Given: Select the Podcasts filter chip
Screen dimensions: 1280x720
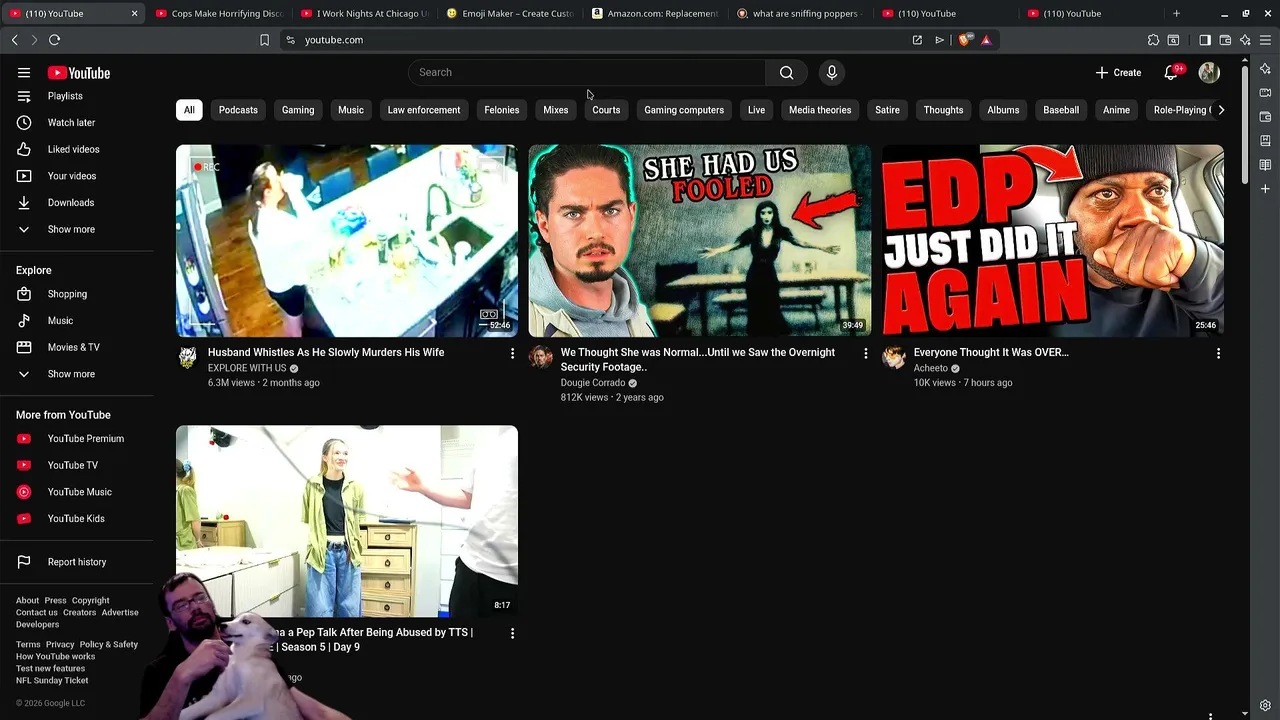Looking at the screenshot, I should 238,110.
